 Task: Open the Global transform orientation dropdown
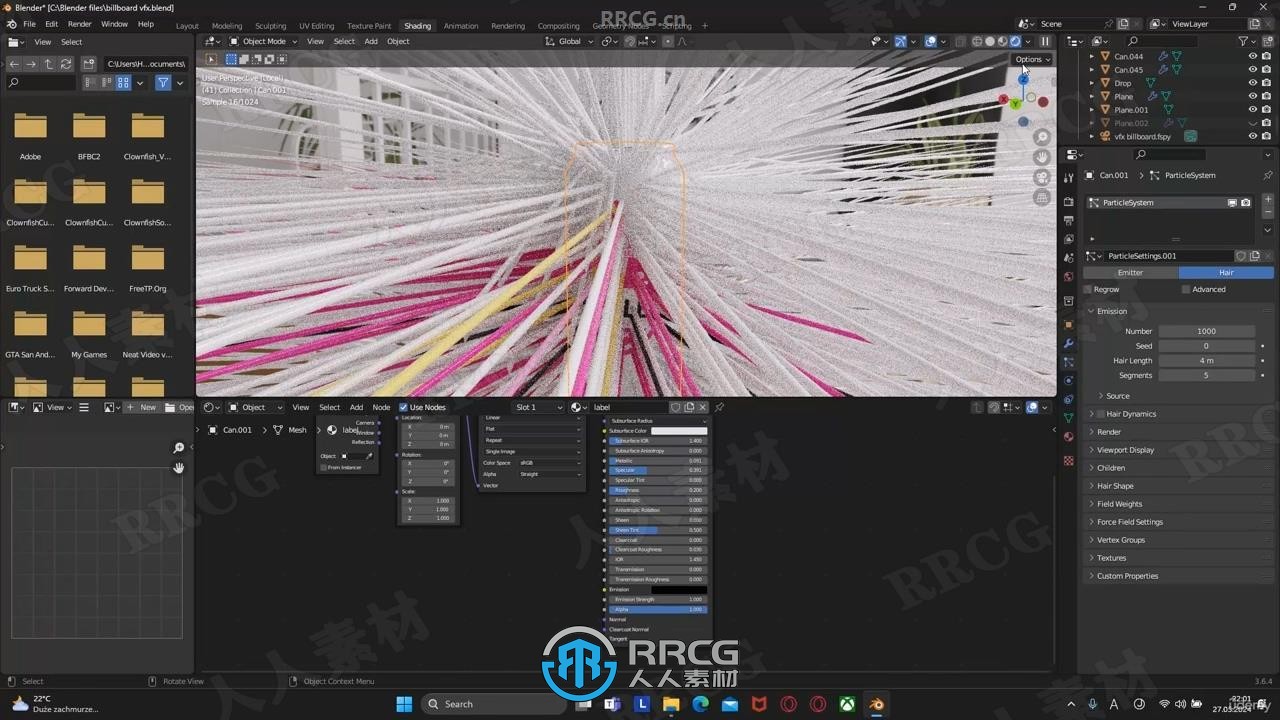point(570,42)
